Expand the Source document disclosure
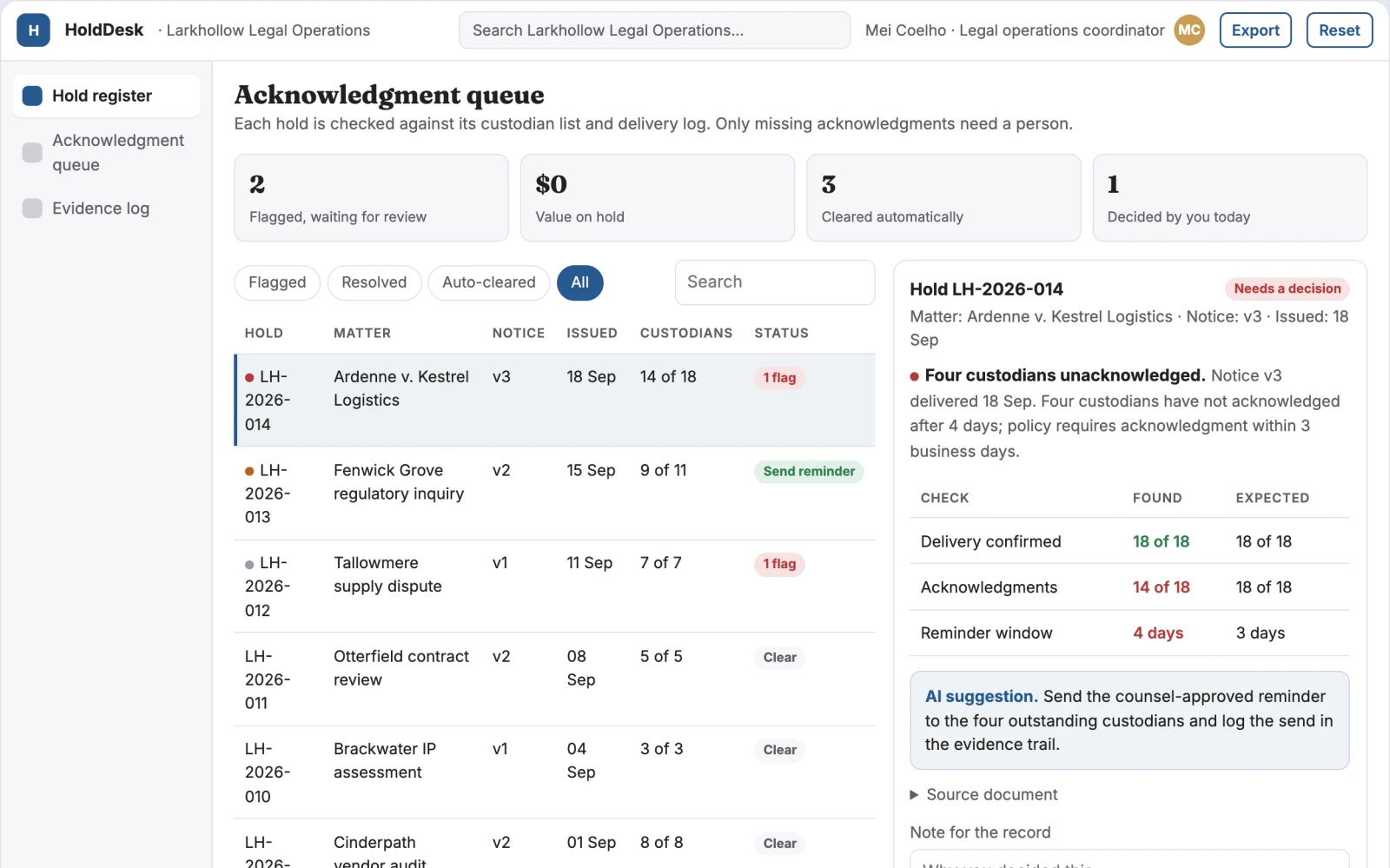The height and width of the screenshot is (868, 1390). coord(983,795)
